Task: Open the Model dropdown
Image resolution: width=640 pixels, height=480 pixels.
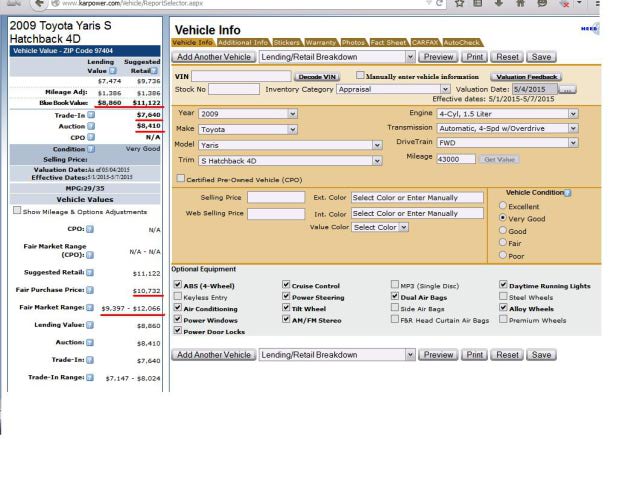Action: click(x=290, y=145)
